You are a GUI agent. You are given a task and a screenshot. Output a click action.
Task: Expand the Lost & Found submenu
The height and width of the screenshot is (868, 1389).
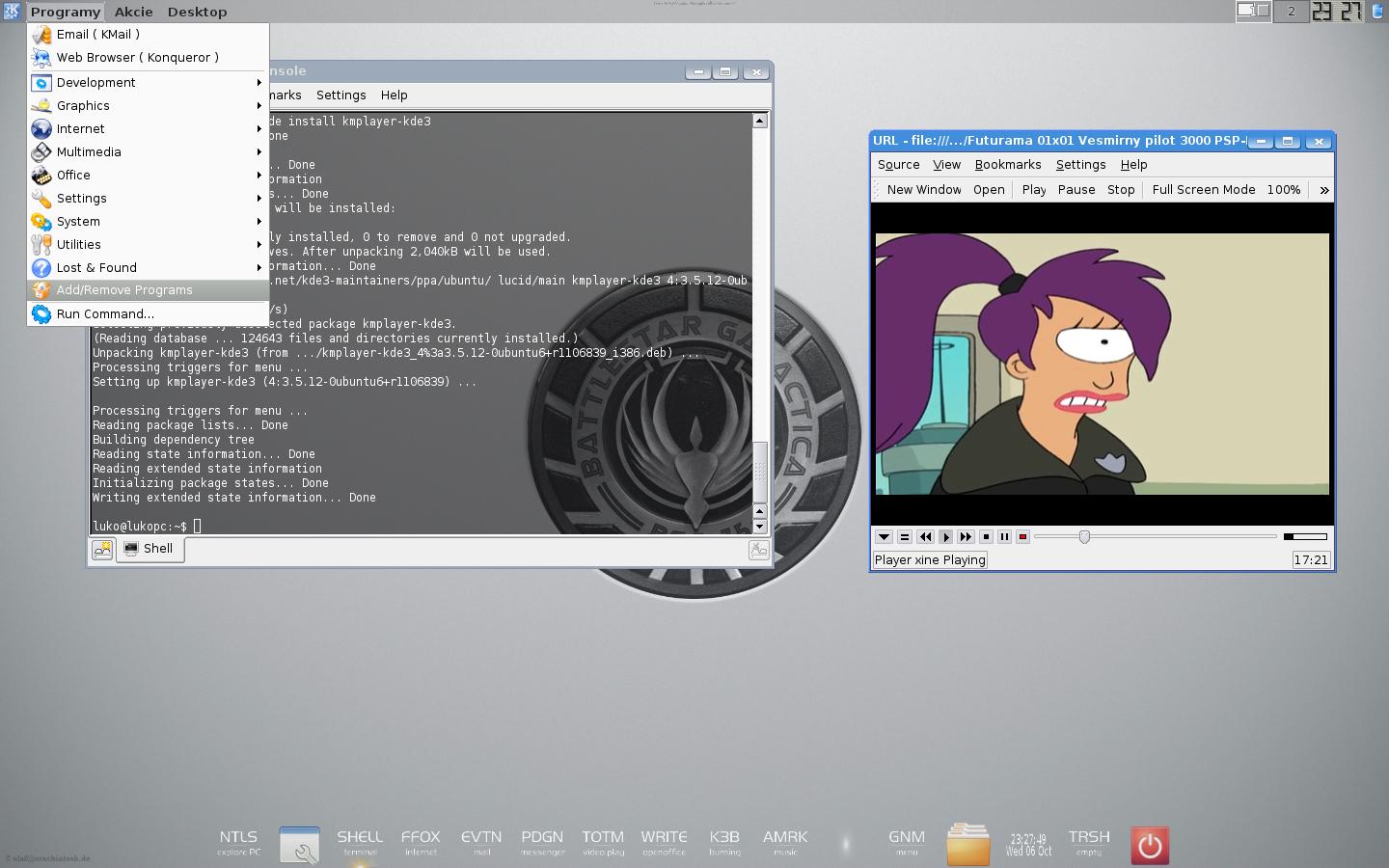pyautogui.click(x=148, y=267)
